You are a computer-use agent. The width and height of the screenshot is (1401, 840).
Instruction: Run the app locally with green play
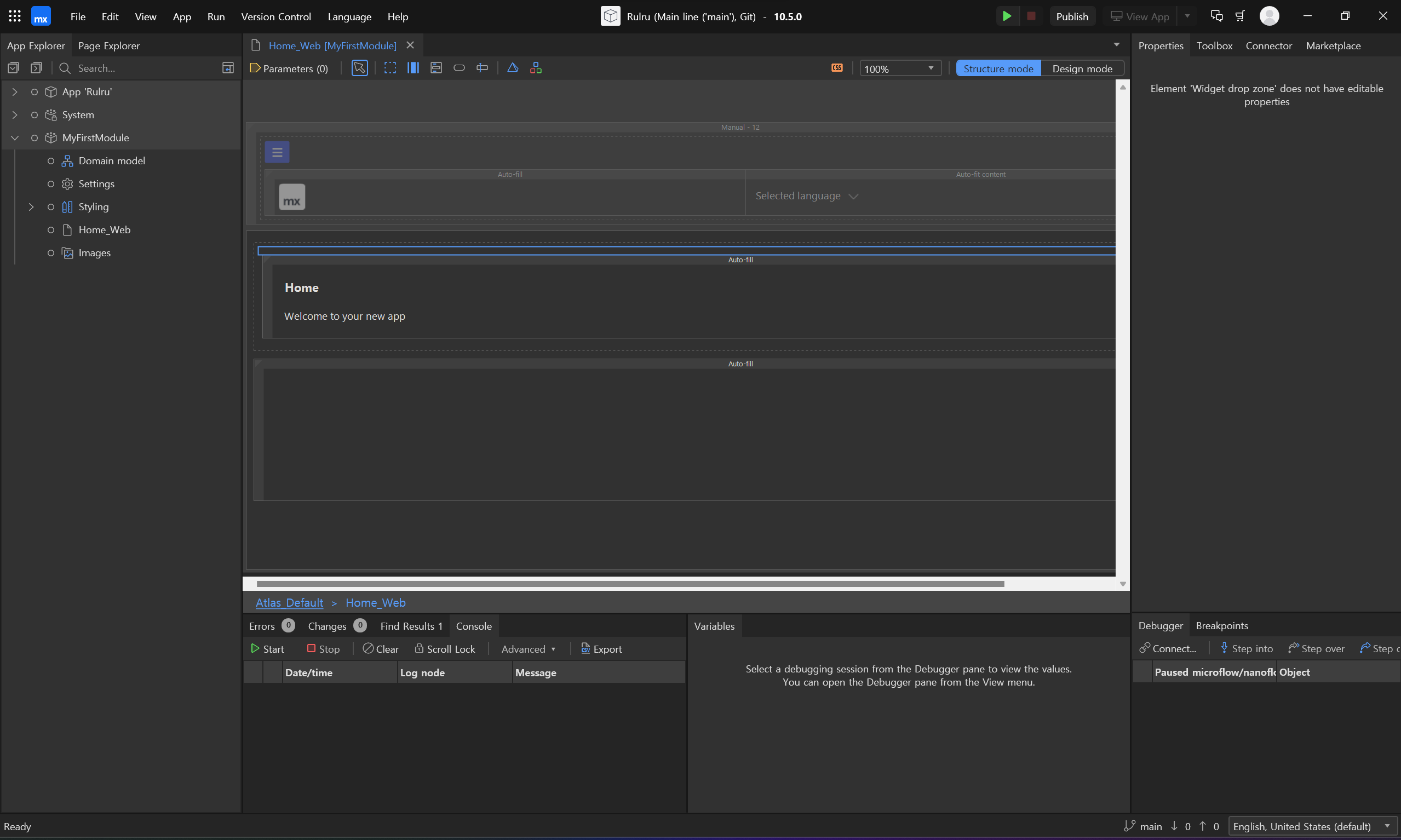click(x=1007, y=16)
